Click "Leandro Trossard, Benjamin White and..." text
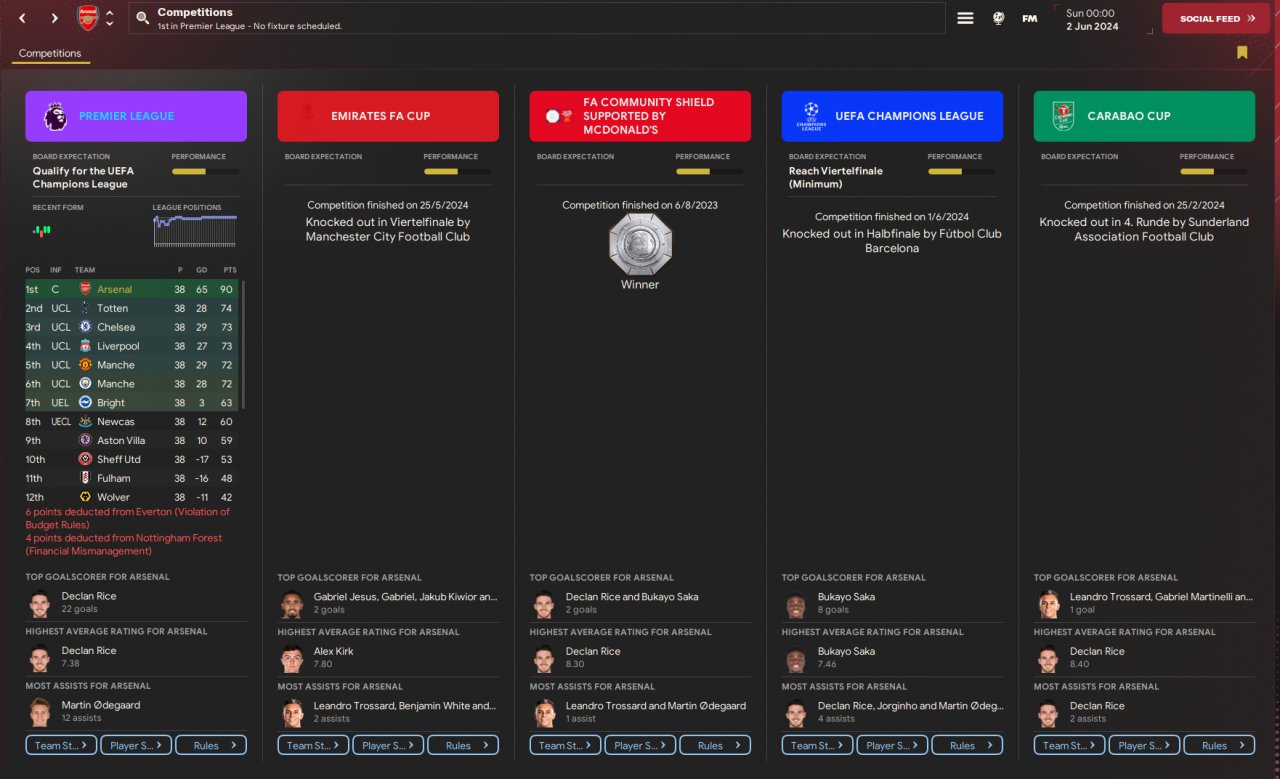Screen dimensions: 1280x779 404,706
